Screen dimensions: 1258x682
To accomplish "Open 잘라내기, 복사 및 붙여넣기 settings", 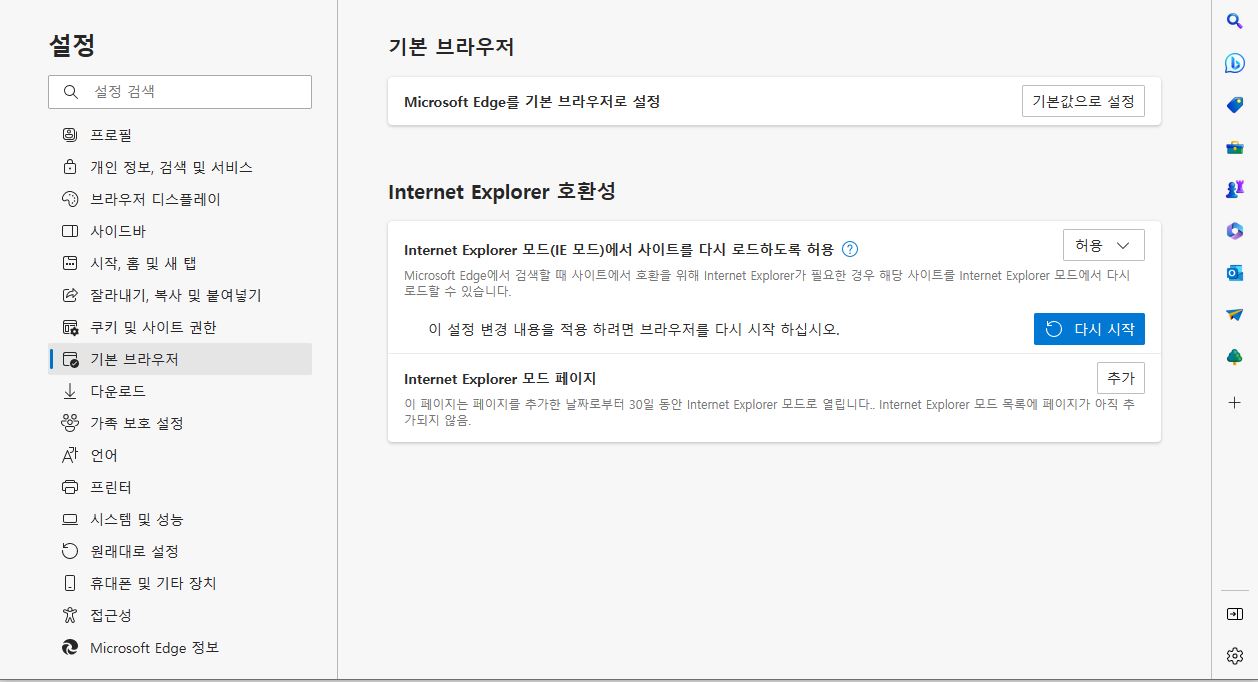I will pyautogui.click(x=180, y=295).
